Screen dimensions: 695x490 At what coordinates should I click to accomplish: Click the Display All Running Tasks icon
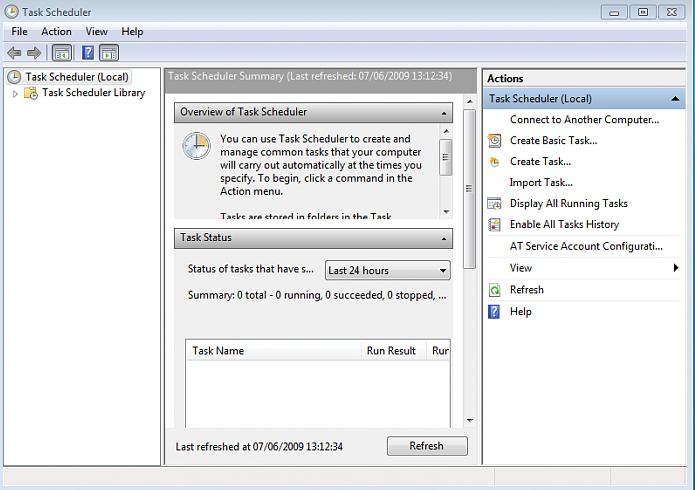[x=494, y=204]
